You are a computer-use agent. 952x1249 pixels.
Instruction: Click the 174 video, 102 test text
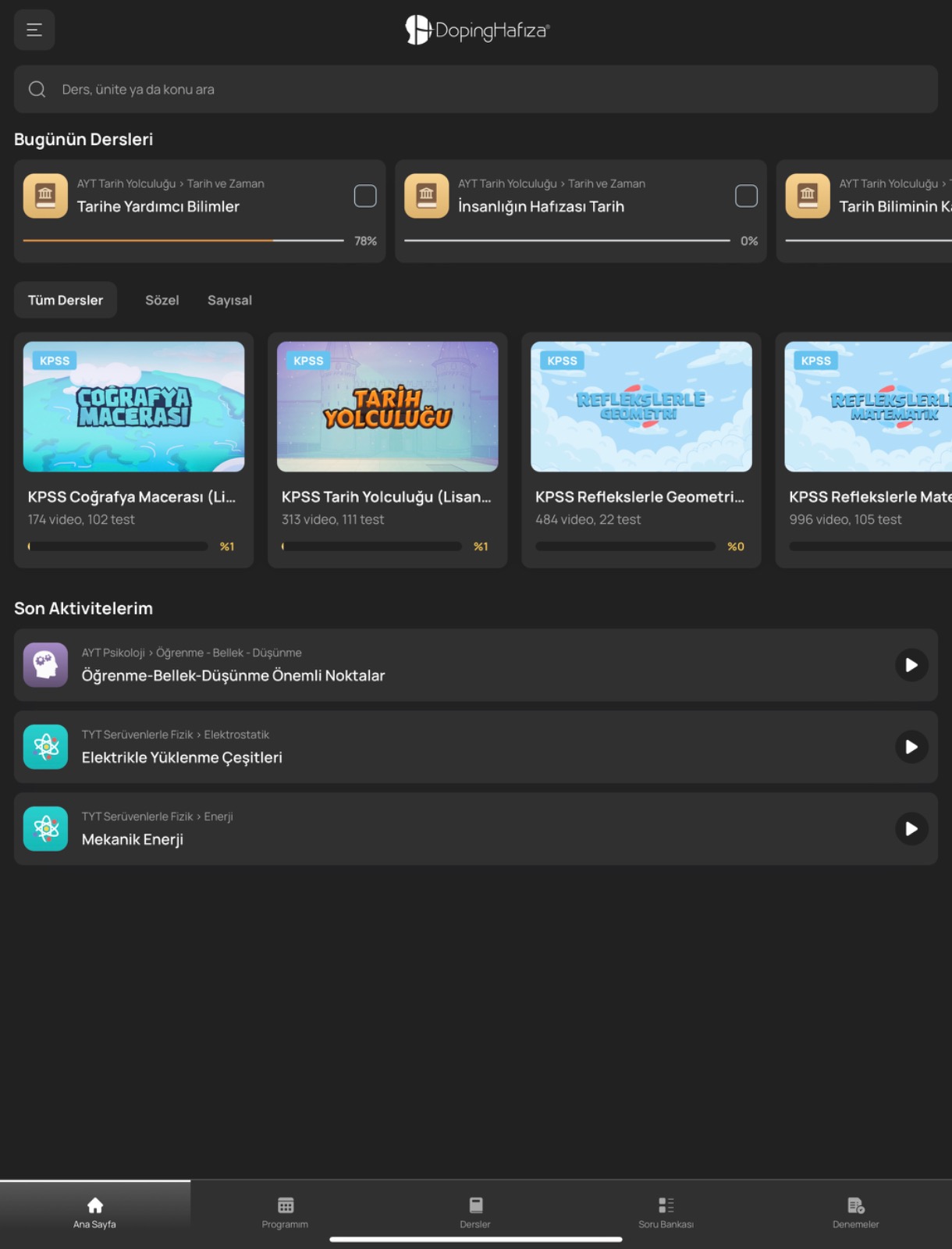click(x=81, y=520)
